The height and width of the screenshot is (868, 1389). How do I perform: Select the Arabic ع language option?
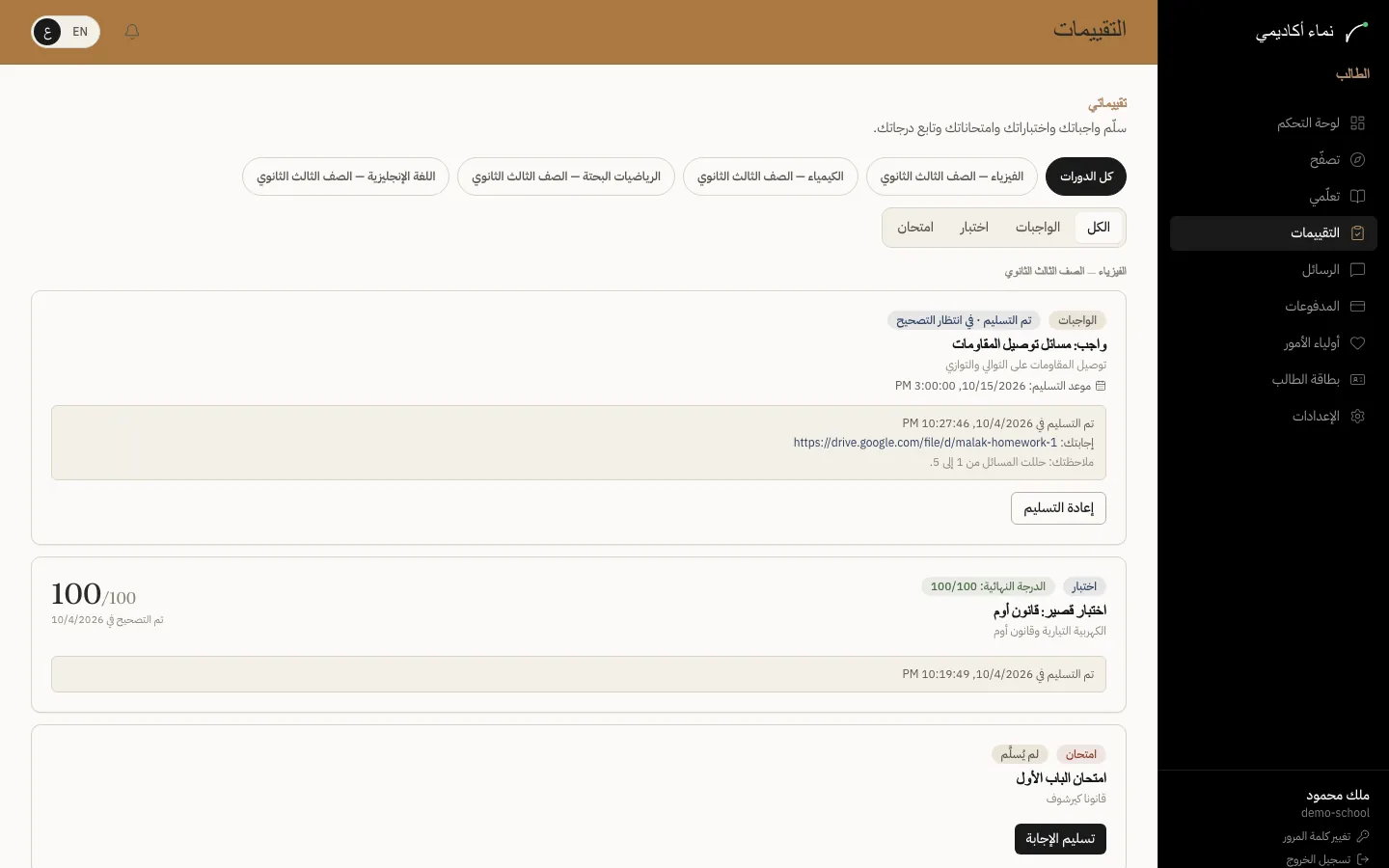click(x=47, y=32)
